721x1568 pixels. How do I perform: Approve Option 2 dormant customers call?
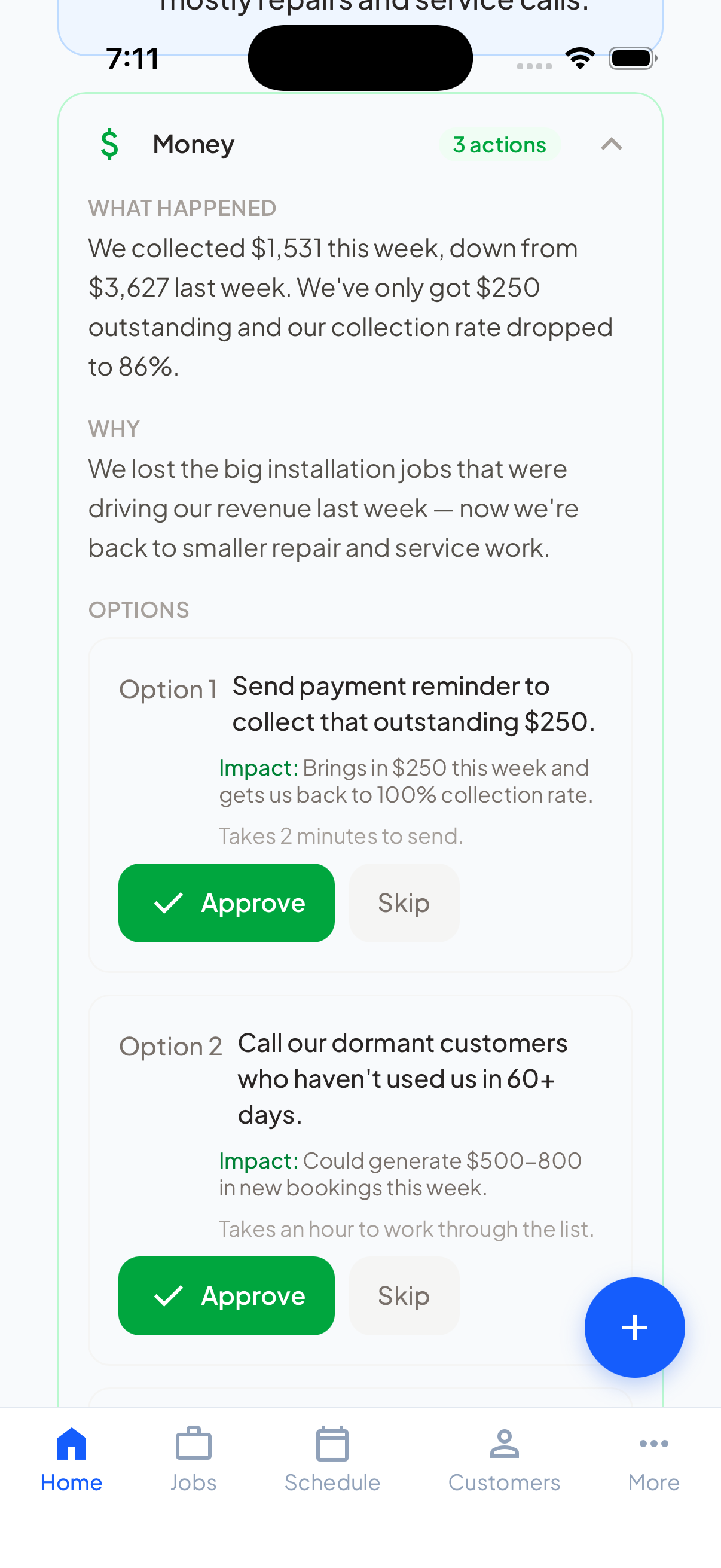(227, 1296)
